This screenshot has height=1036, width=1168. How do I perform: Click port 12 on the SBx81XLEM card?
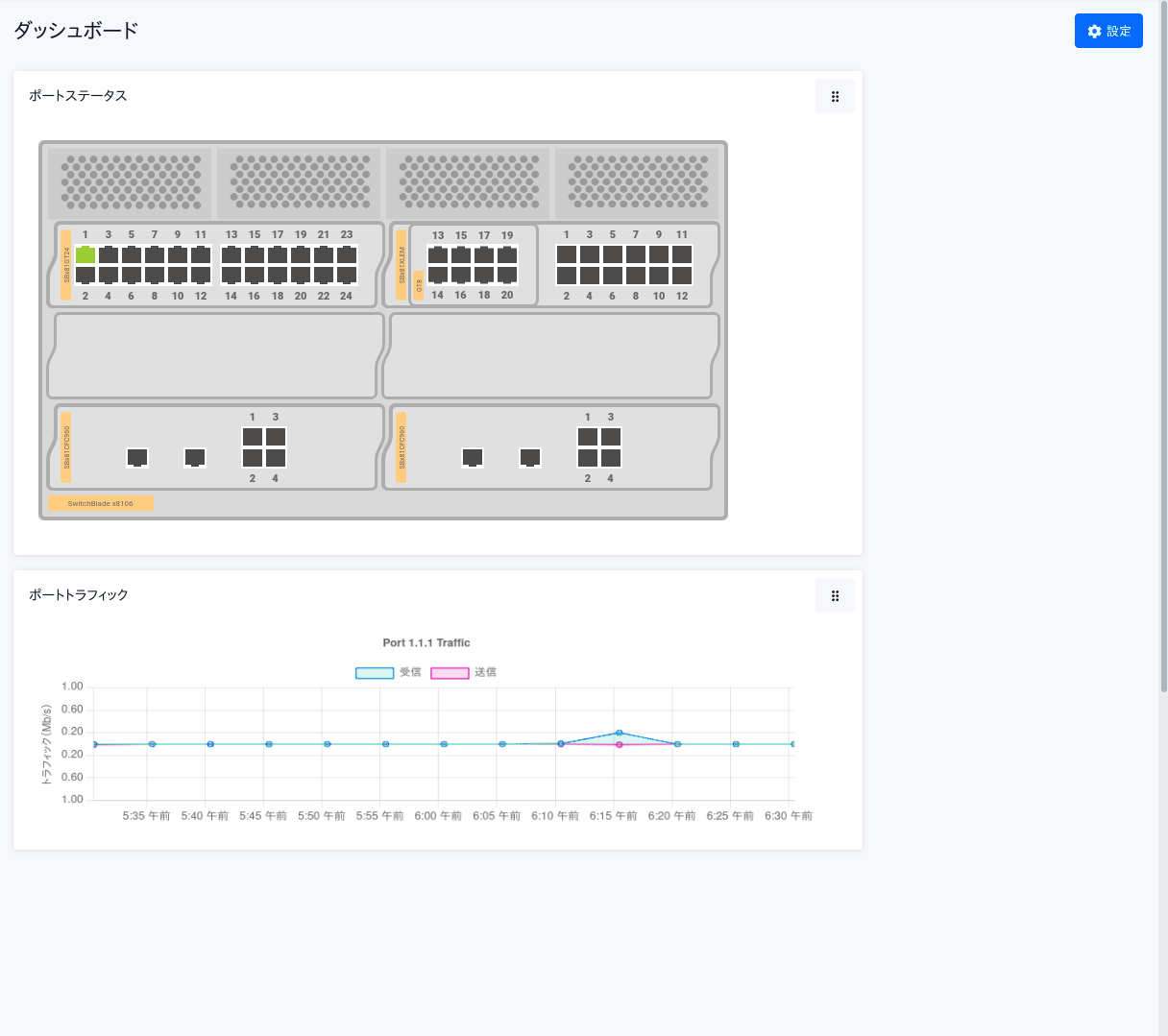(682, 276)
